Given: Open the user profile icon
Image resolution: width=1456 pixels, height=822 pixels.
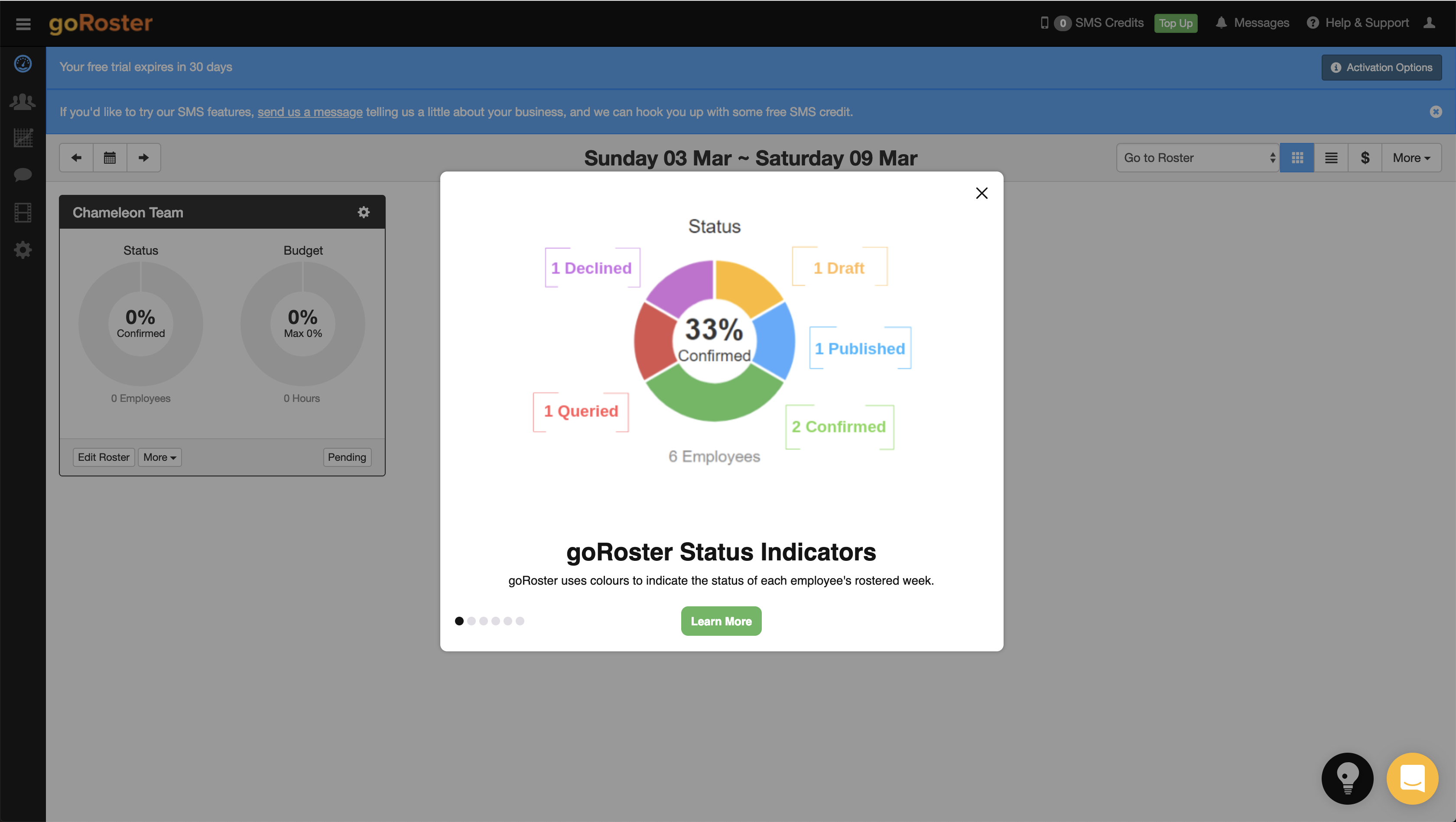Looking at the screenshot, I should [1429, 23].
